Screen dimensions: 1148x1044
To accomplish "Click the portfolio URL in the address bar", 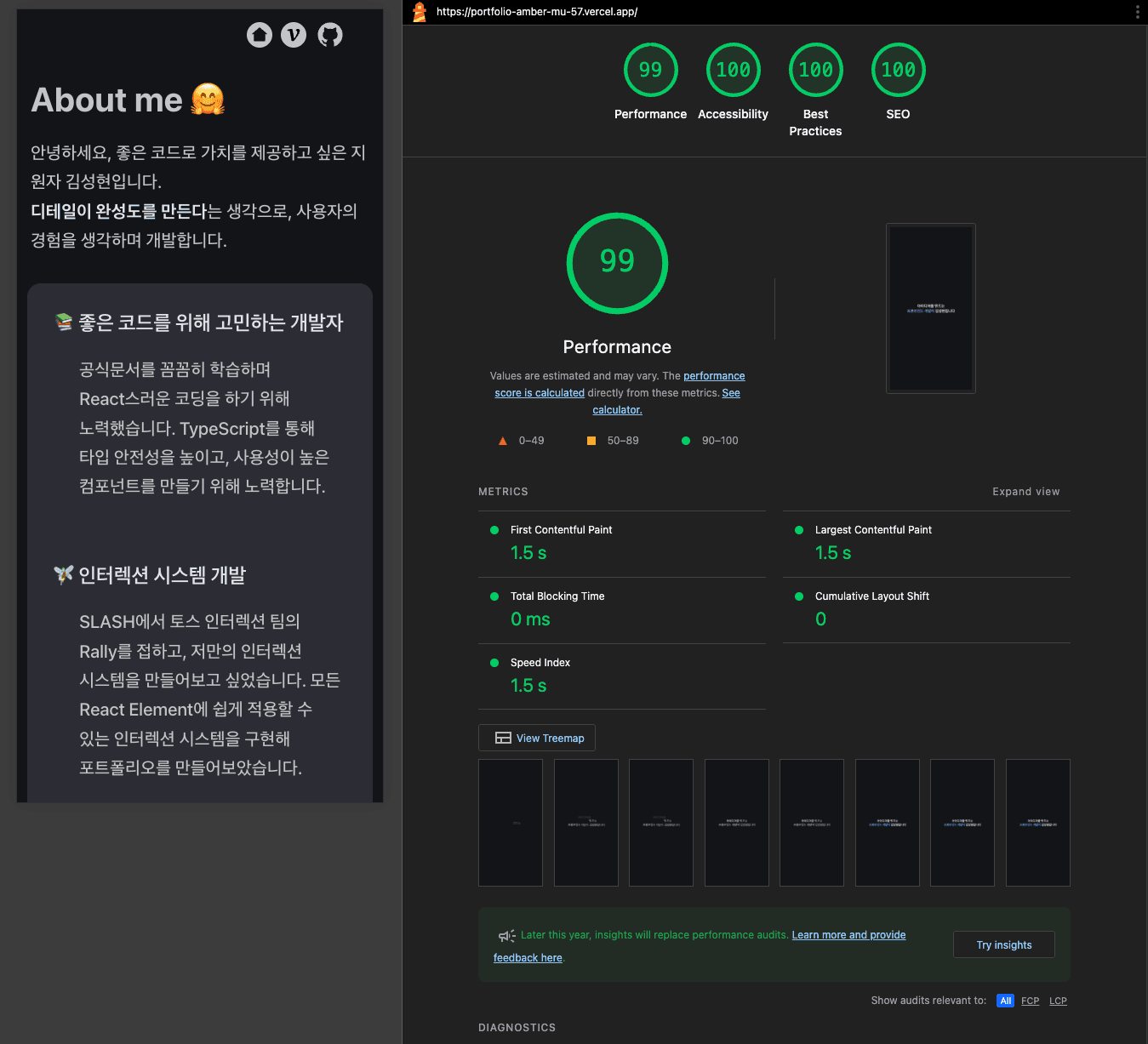I will click(534, 13).
